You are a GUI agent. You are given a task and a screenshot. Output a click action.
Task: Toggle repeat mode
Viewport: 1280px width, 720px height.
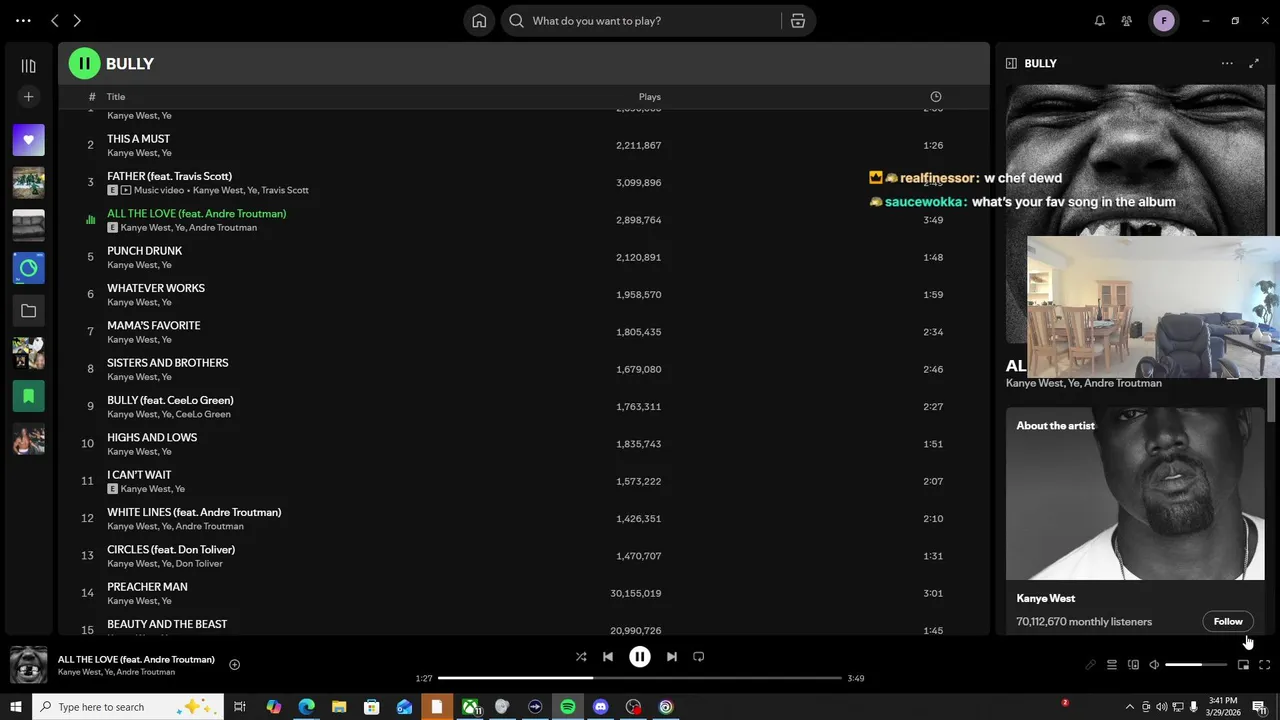(x=699, y=657)
